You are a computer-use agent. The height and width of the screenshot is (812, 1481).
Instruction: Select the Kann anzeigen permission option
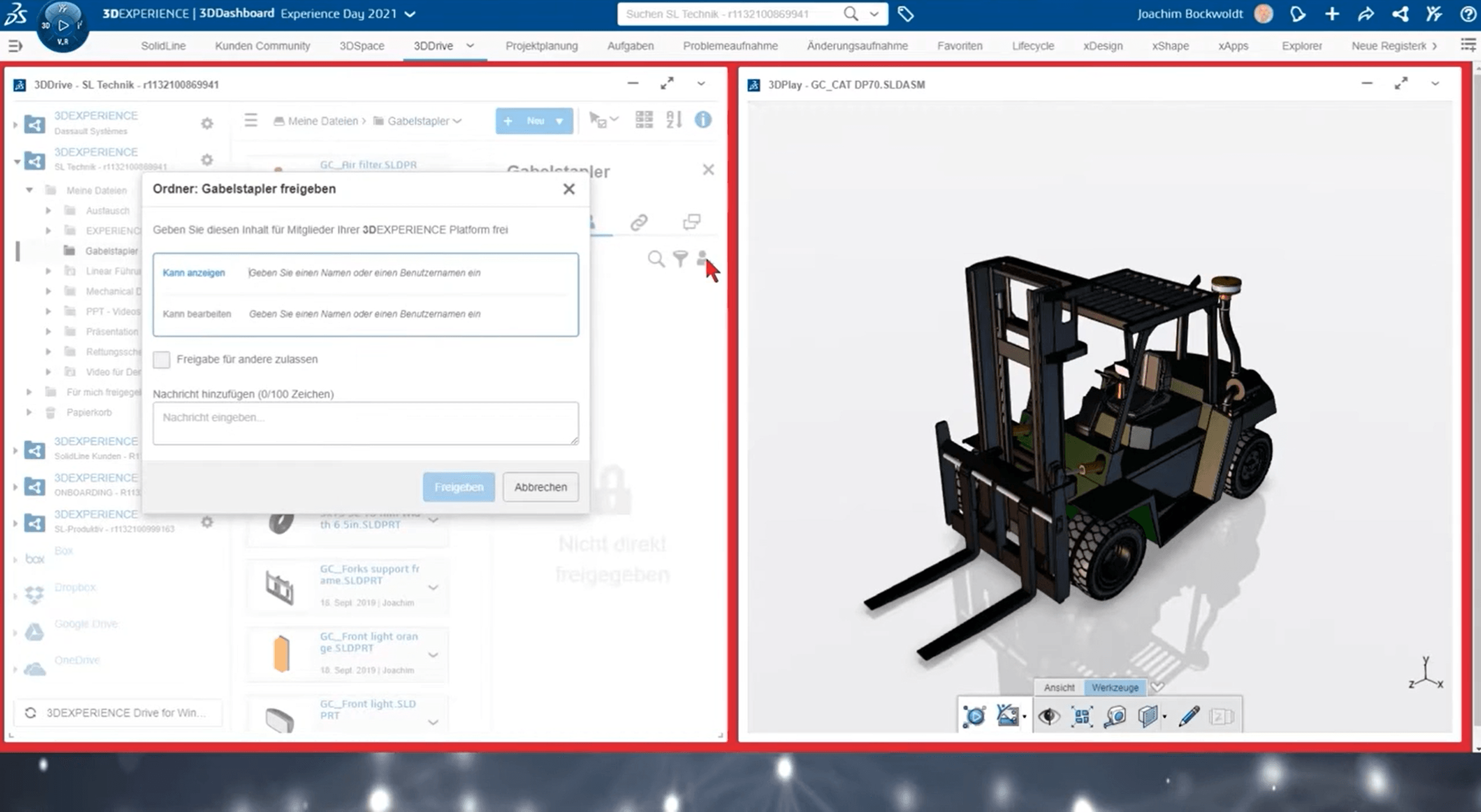pyautogui.click(x=194, y=272)
